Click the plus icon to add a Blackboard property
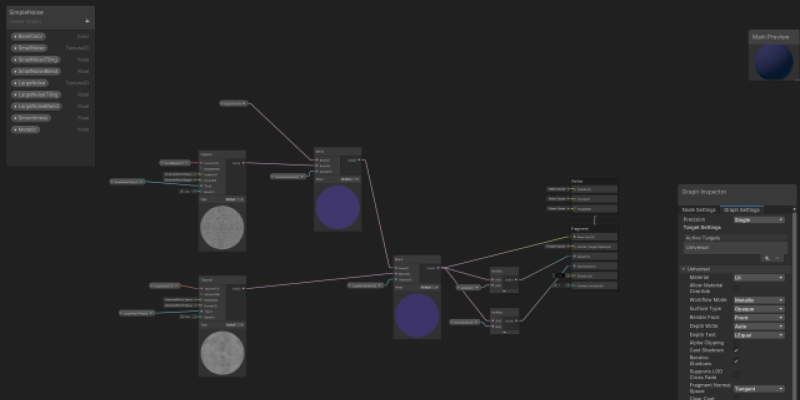This screenshot has width=800, height=400. point(87,20)
